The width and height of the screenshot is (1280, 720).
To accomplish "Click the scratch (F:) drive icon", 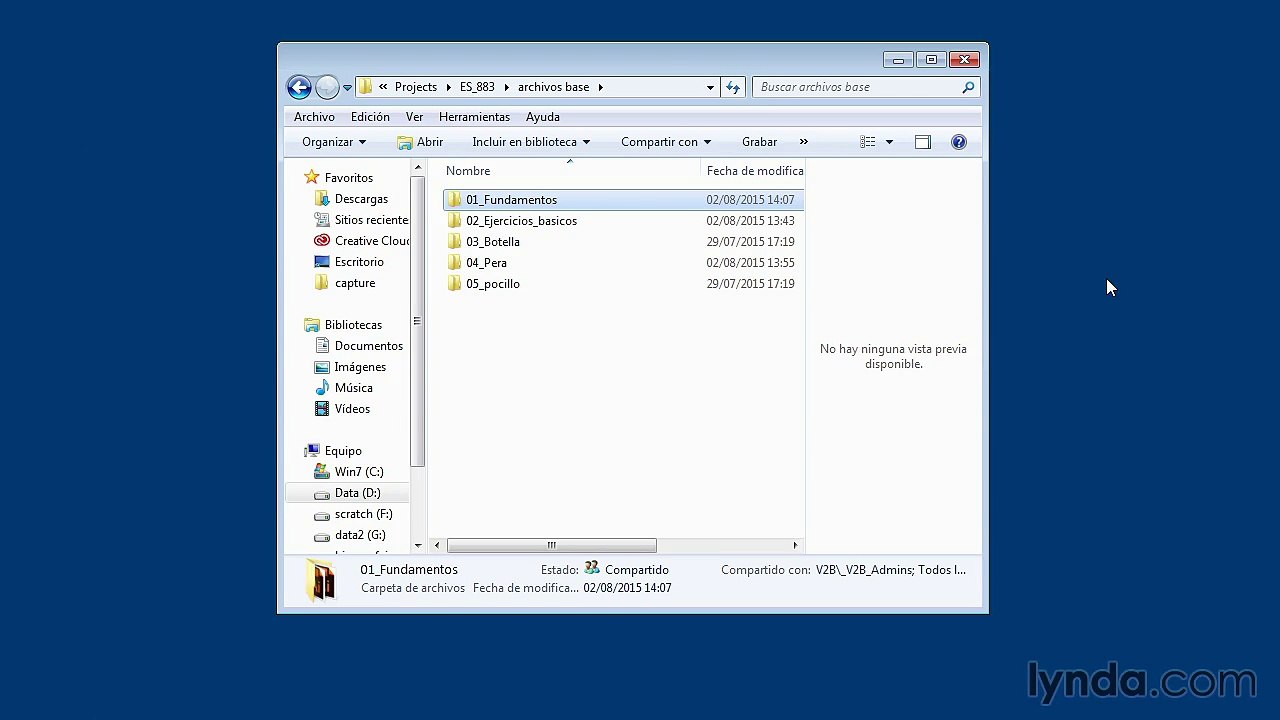I will click(x=322, y=514).
